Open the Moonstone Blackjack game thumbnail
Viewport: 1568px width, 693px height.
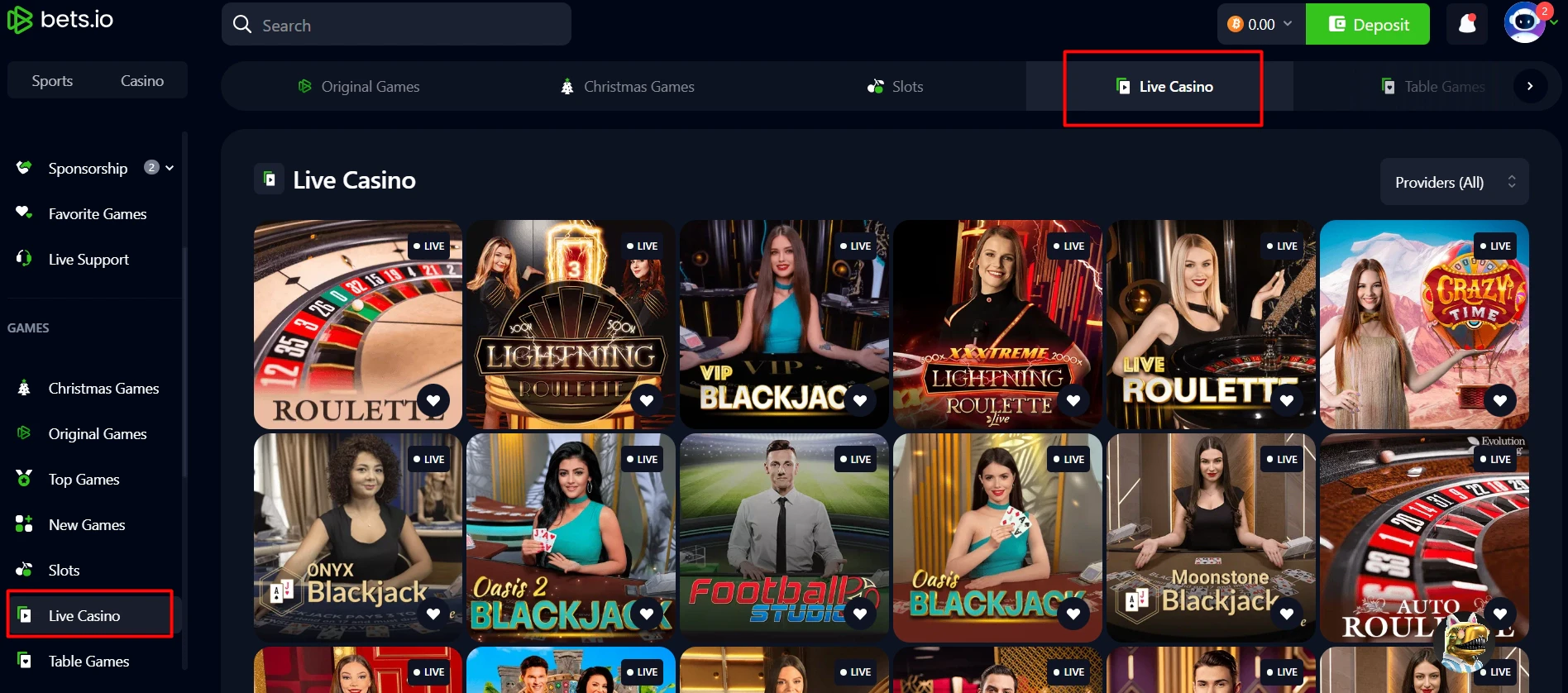coord(1211,538)
